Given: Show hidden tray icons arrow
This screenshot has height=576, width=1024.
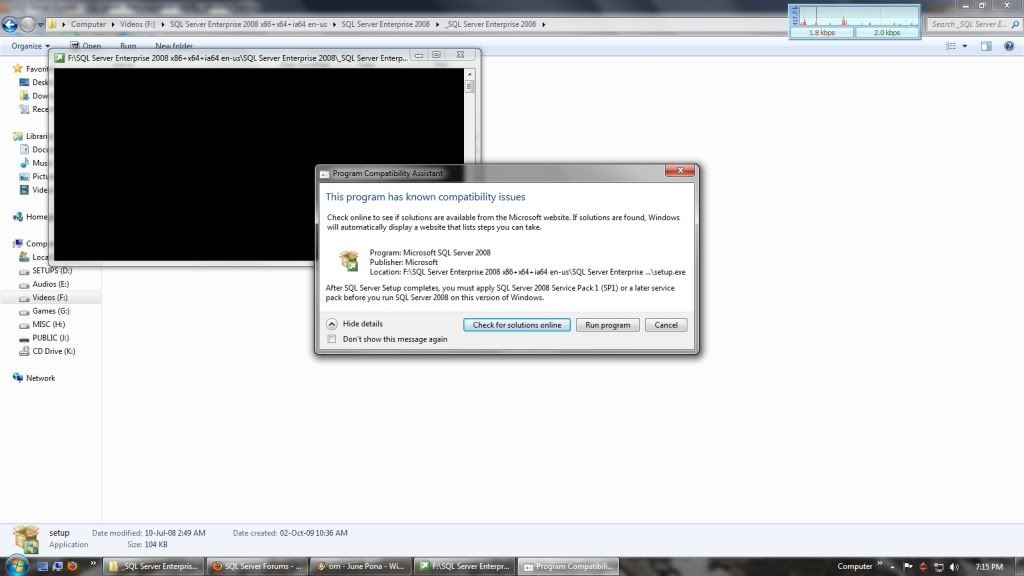Looking at the screenshot, I should [892, 567].
